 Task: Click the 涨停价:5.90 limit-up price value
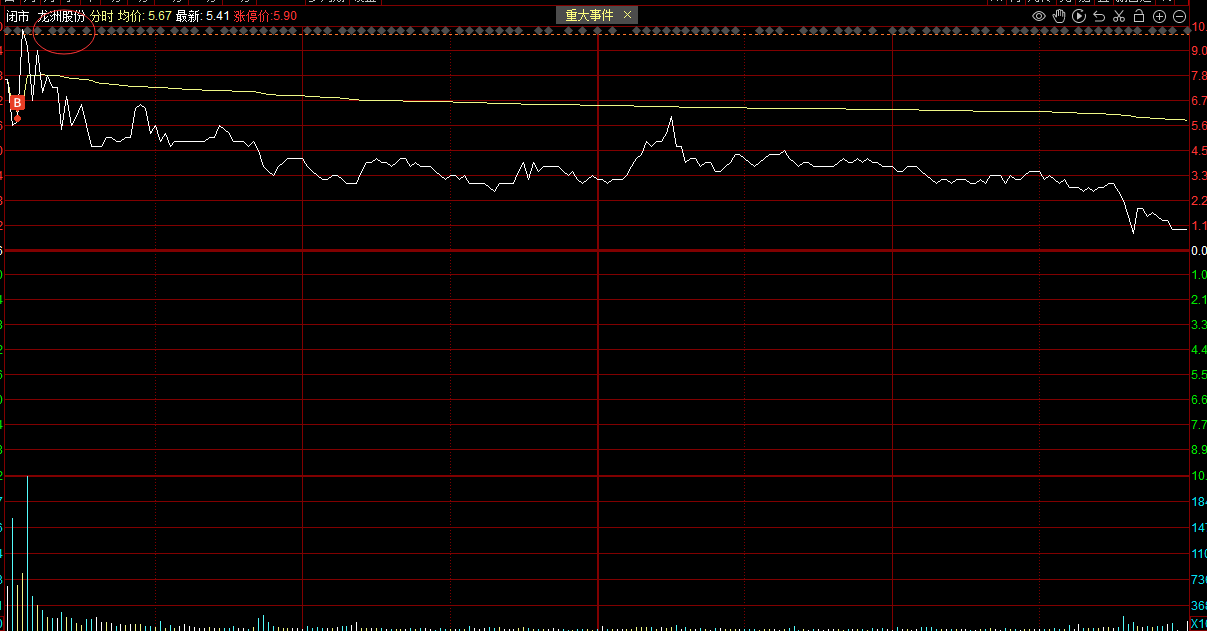coord(265,17)
